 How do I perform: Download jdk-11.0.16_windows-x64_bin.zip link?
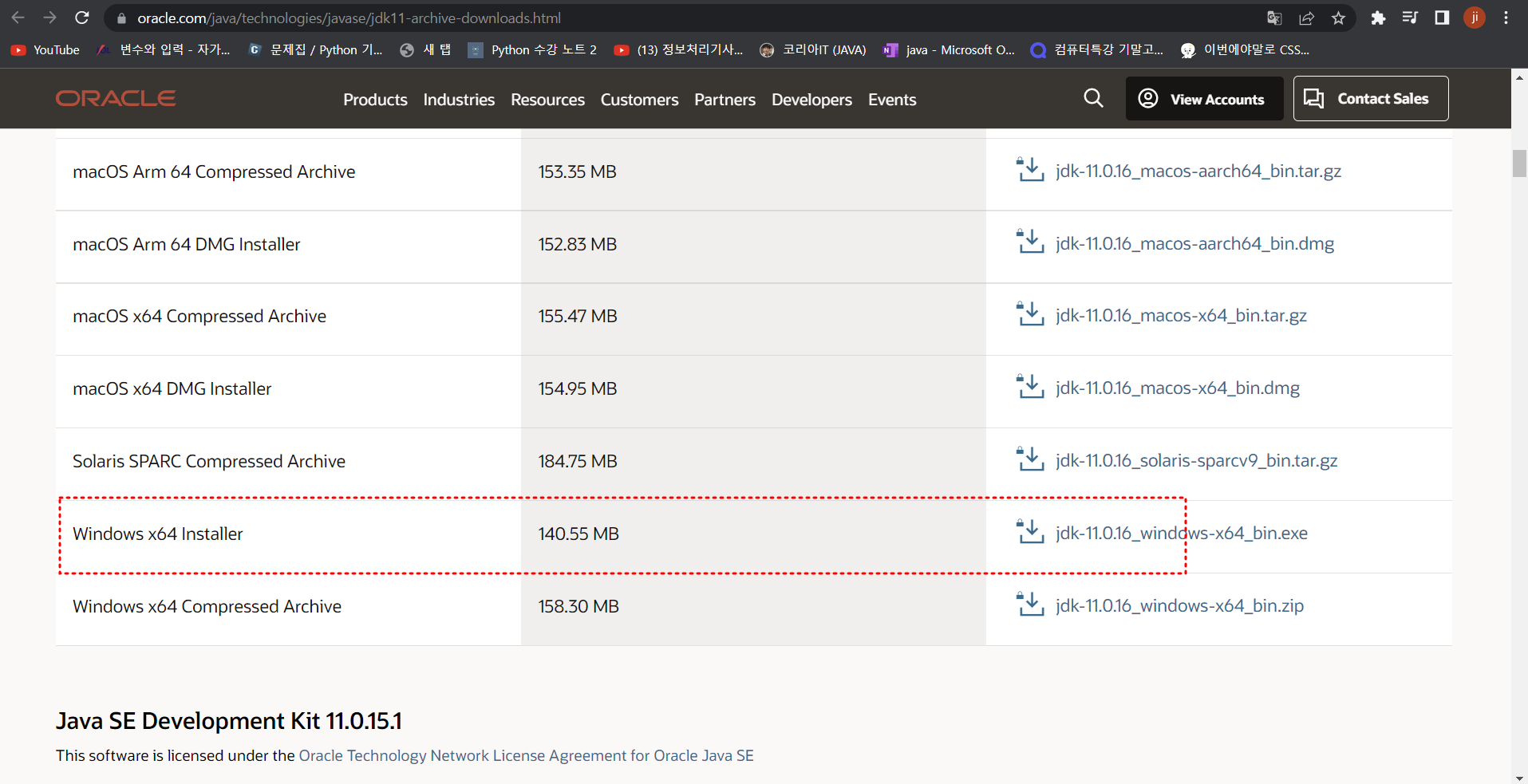[1179, 605]
